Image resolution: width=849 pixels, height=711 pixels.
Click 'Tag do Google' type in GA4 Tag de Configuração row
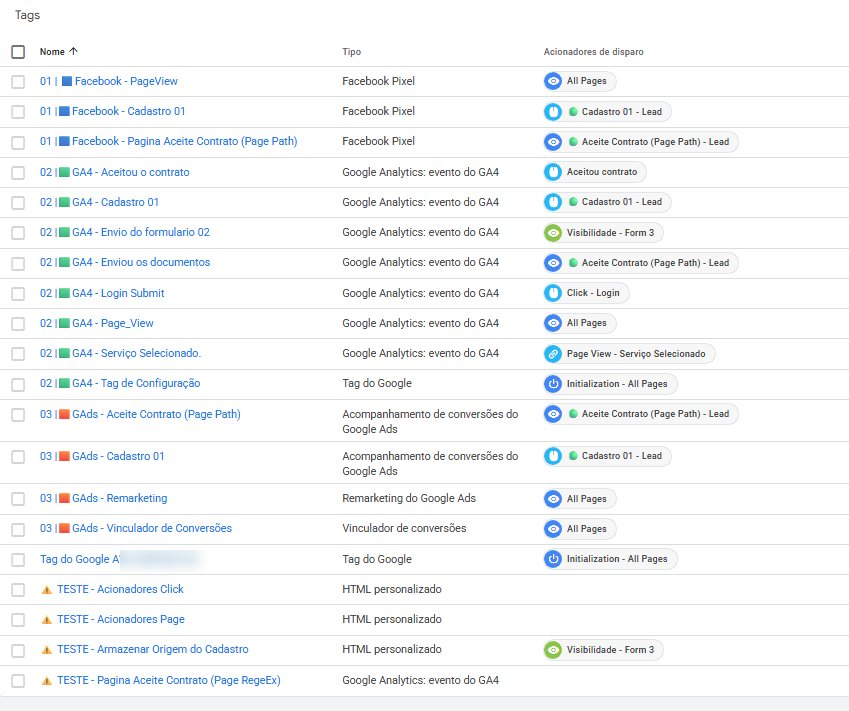(377, 383)
